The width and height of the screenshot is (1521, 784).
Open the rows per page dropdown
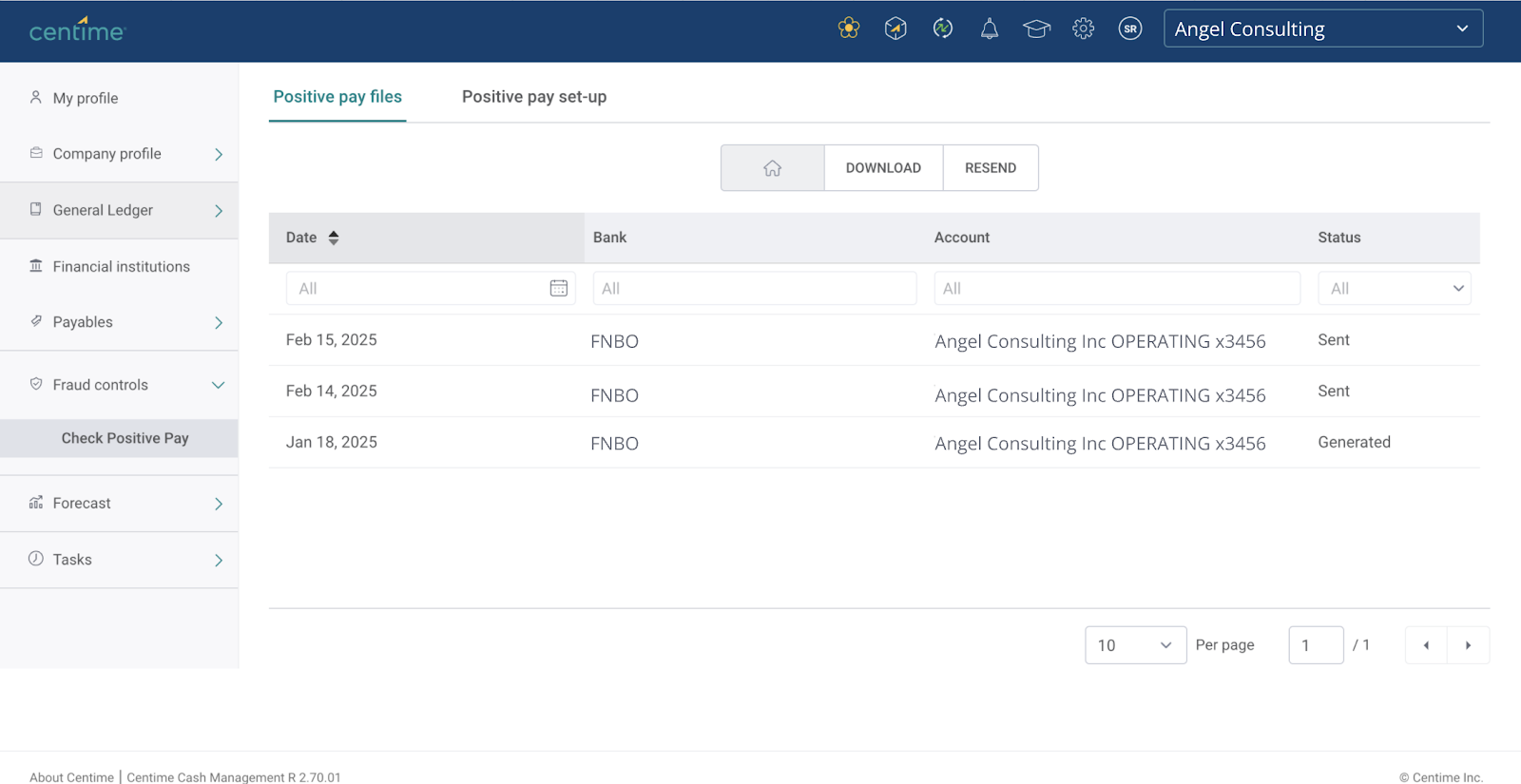1136,645
